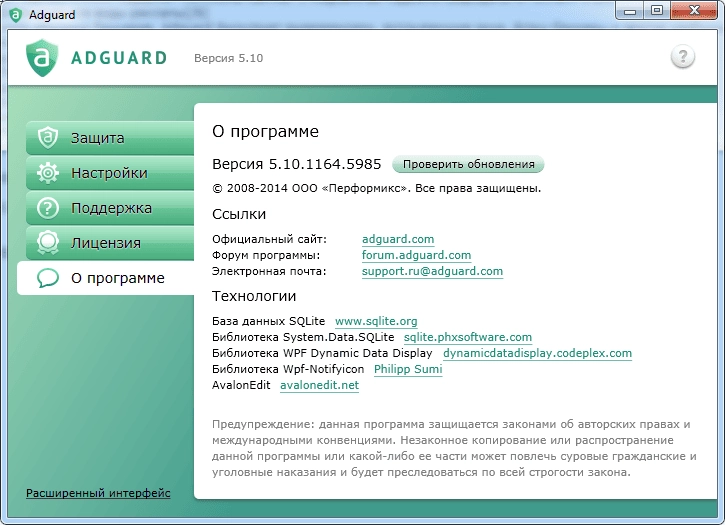Click the label Форум программы:
The width and height of the screenshot is (725, 525).
click(266, 255)
